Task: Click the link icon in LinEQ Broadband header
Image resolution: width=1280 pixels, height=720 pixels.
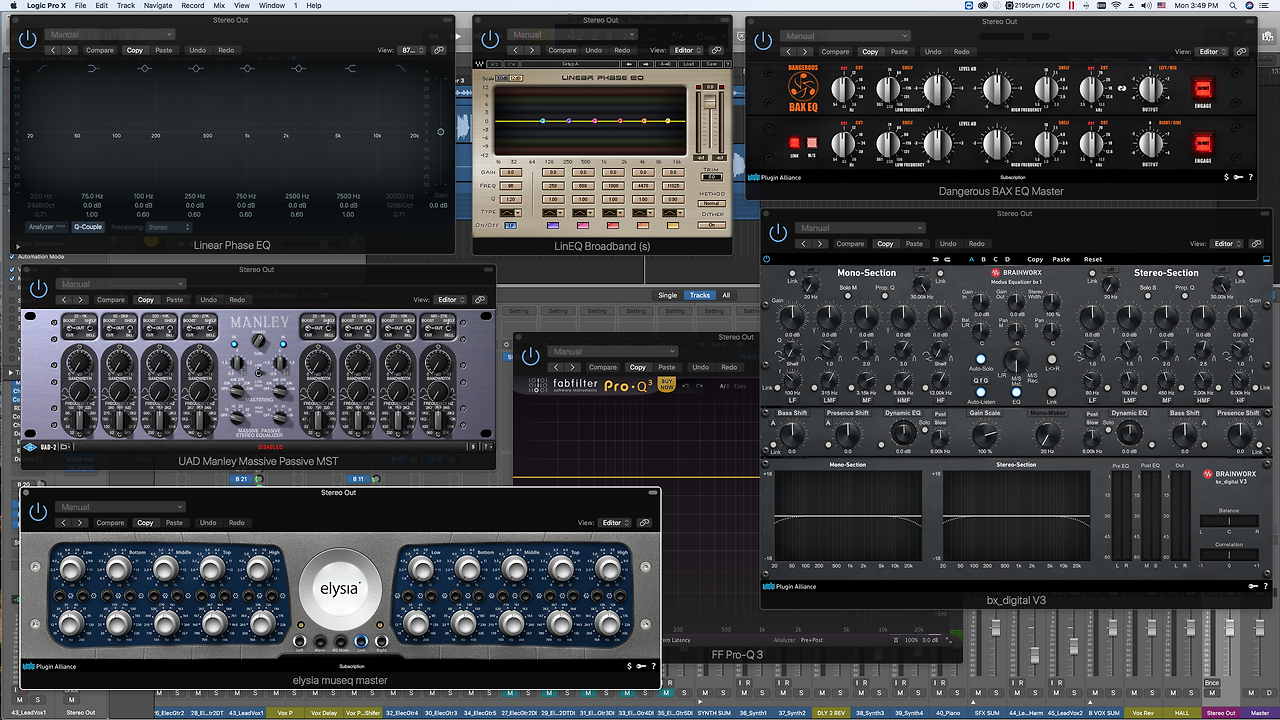Action: pyautogui.click(x=716, y=50)
